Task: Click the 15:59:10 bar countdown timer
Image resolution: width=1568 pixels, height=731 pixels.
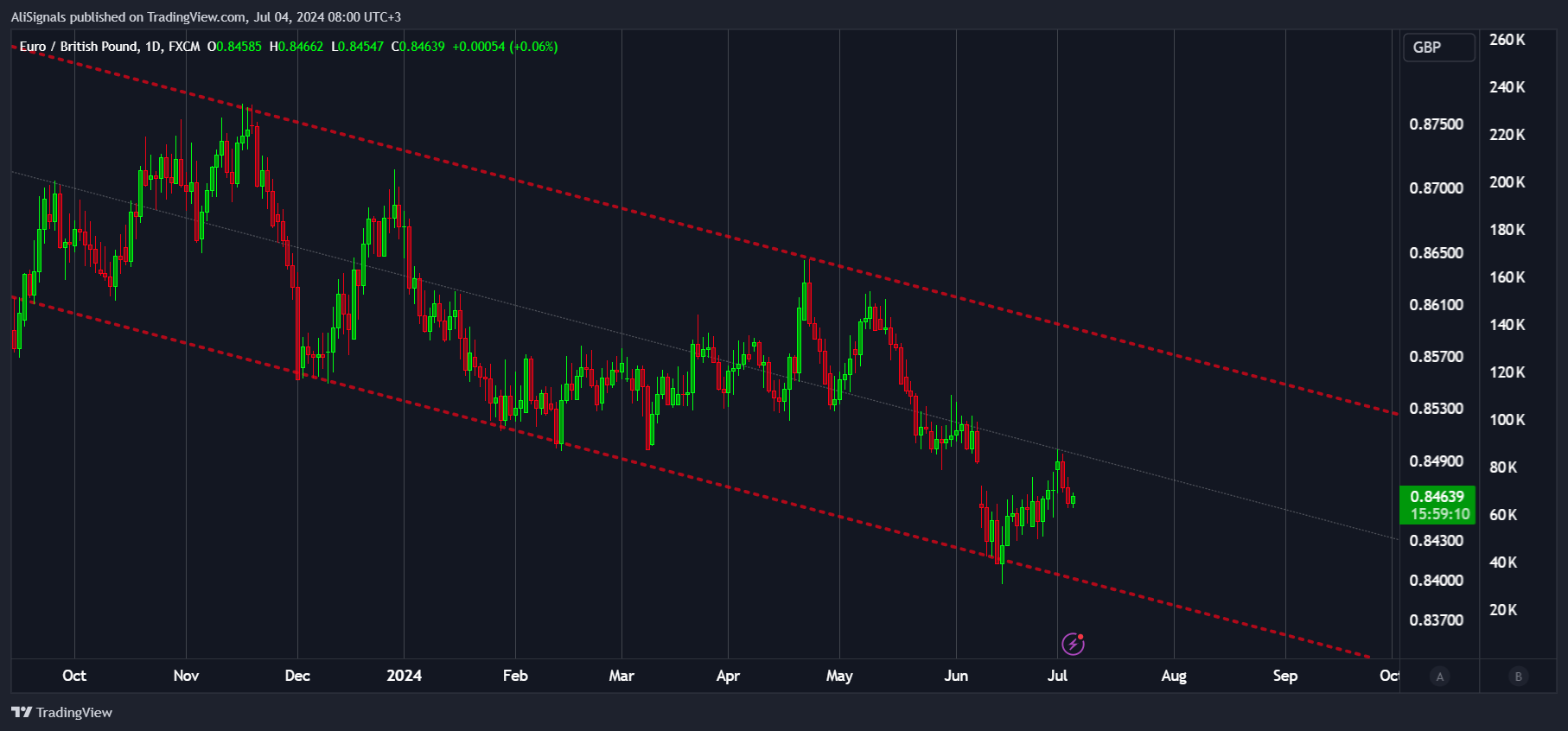Action: [x=1440, y=514]
